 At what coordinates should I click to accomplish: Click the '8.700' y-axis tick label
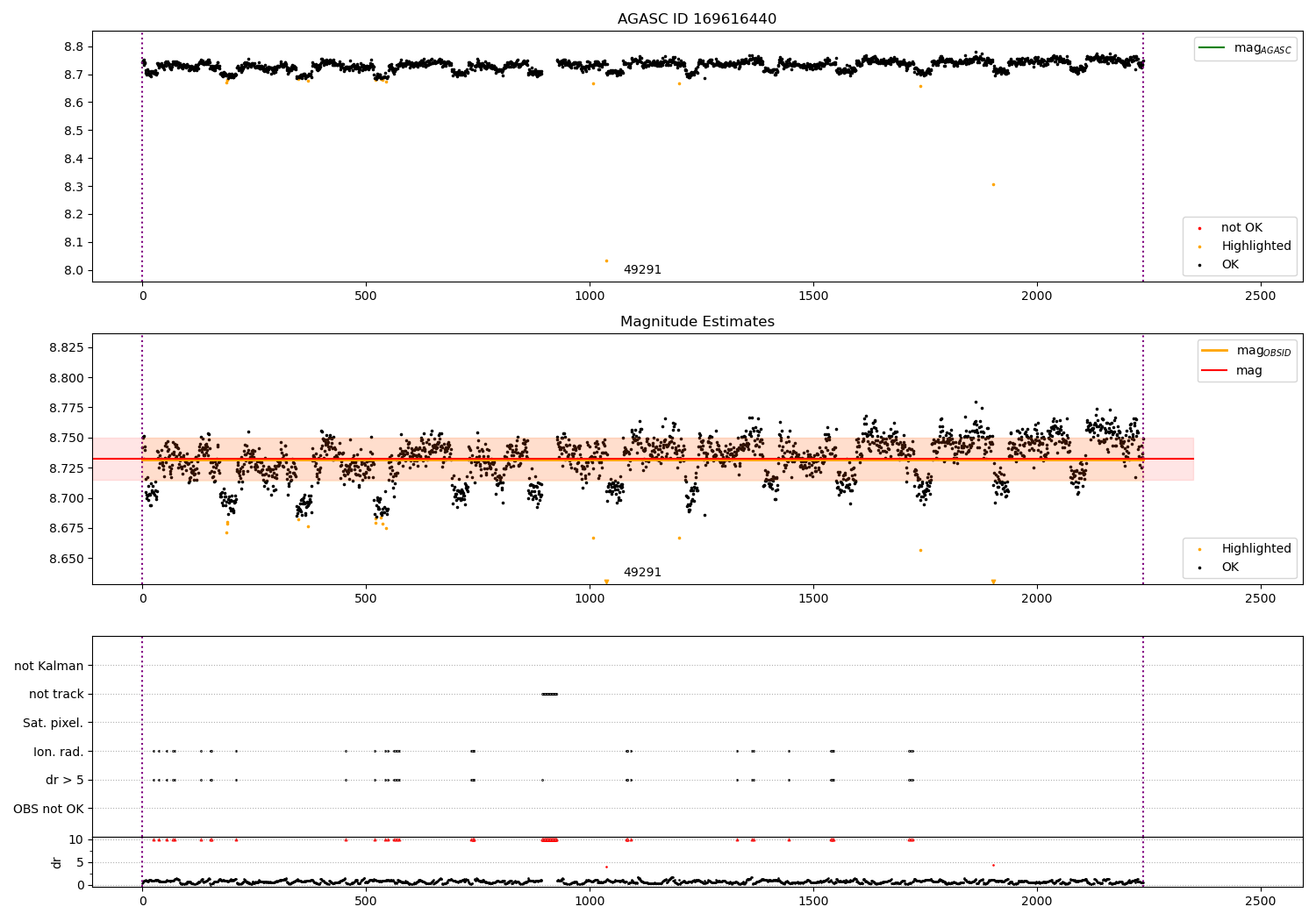(67, 499)
